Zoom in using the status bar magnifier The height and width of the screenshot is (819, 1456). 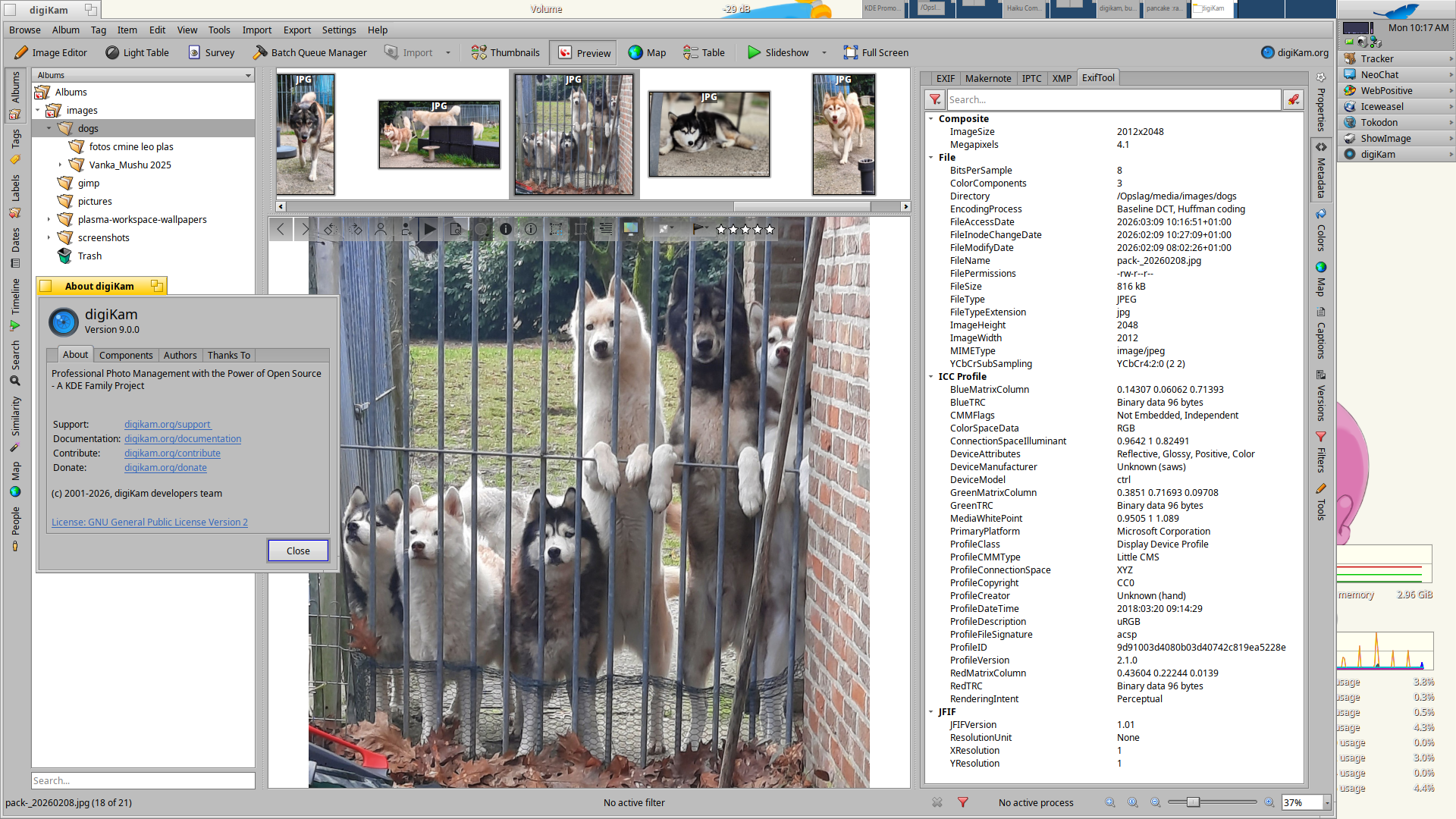[1269, 802]
